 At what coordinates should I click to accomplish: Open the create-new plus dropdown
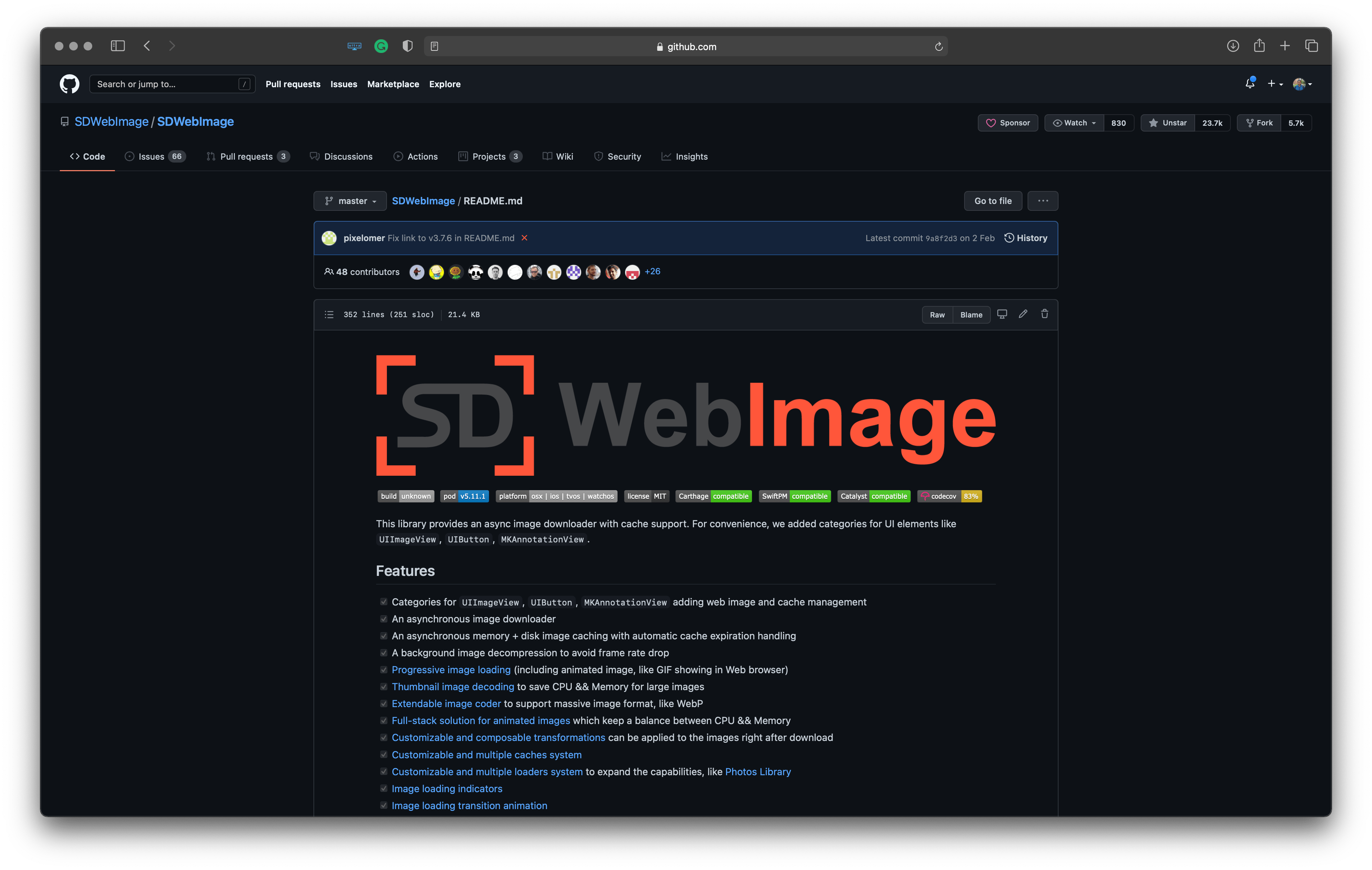point(1275,84)
